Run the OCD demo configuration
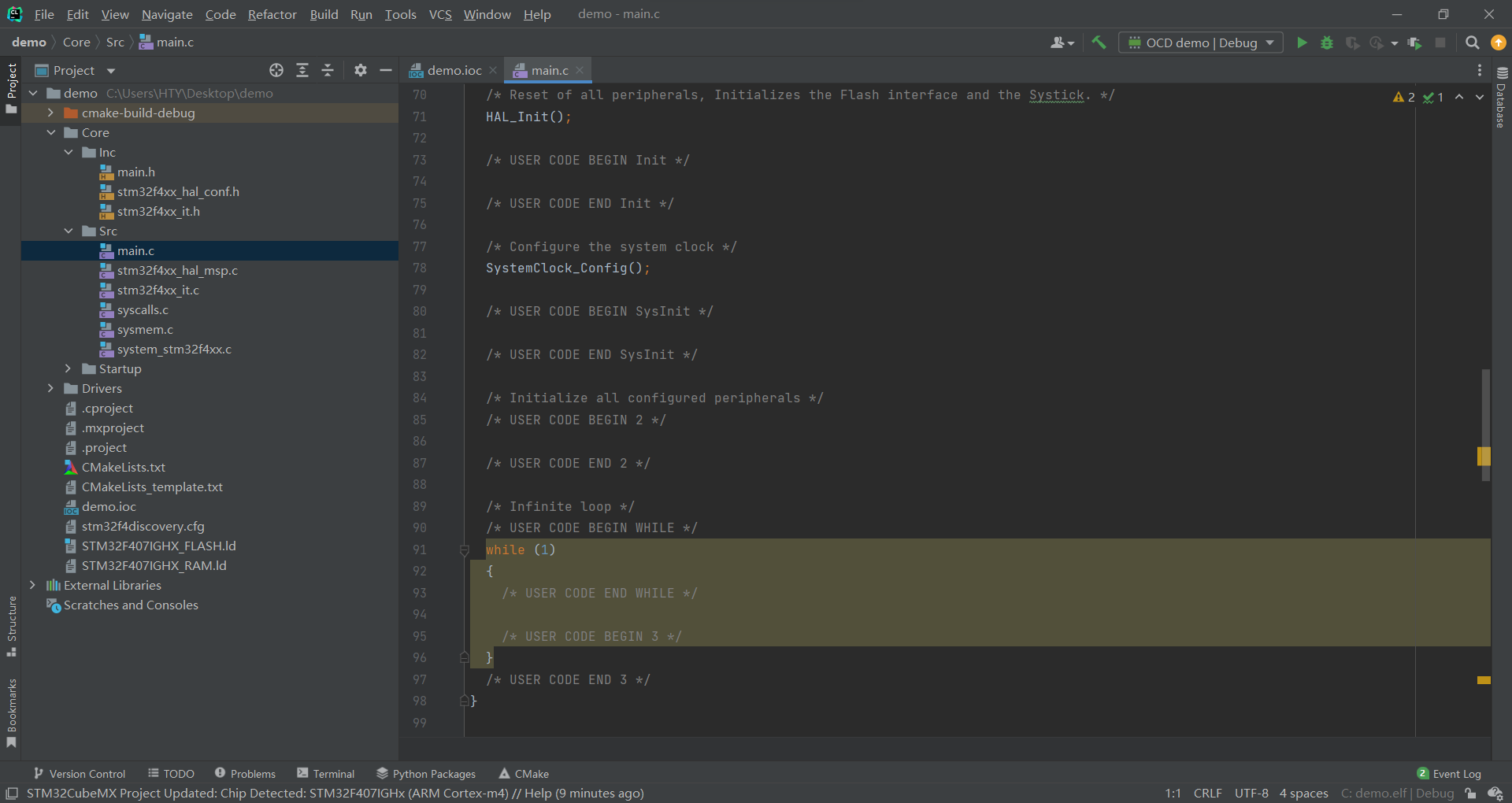The image size is (1512, 803). (x=1302, y=43)
